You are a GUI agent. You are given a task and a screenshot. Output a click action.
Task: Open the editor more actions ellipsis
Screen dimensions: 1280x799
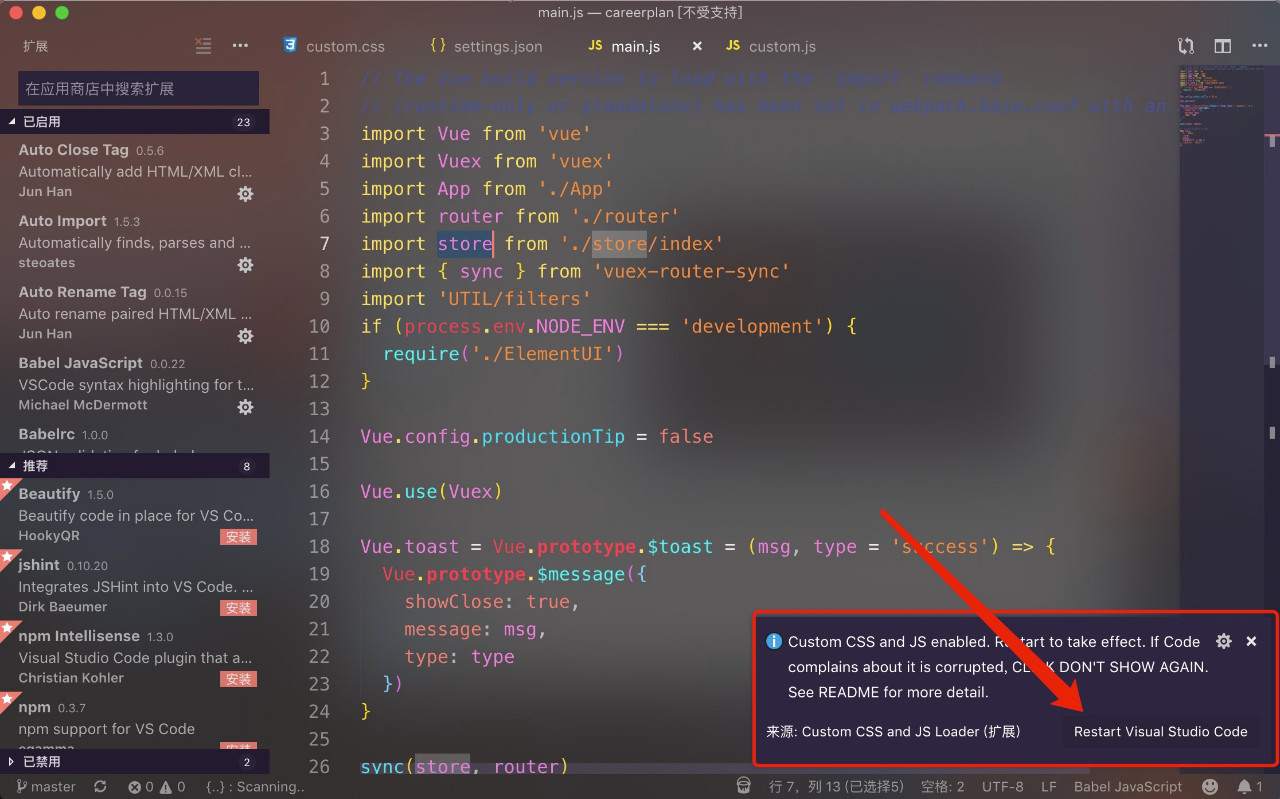(x=1258, y=46)
